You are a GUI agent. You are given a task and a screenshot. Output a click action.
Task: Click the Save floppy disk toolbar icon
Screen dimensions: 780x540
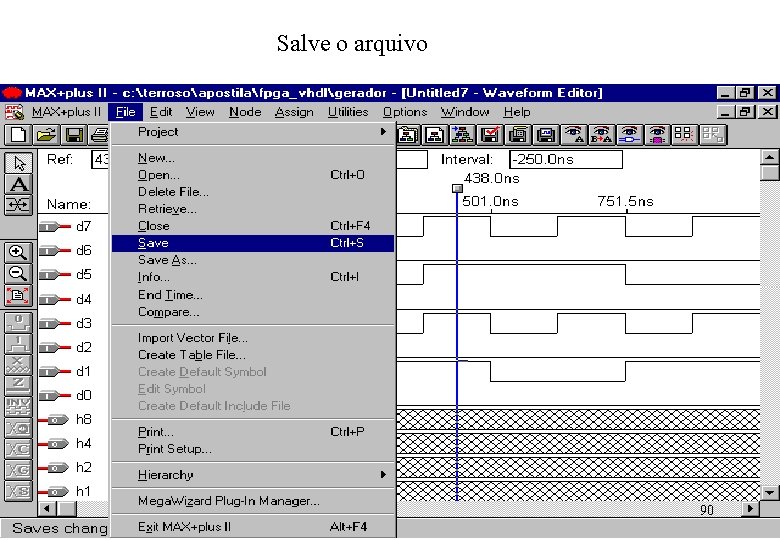coord(75,135)
